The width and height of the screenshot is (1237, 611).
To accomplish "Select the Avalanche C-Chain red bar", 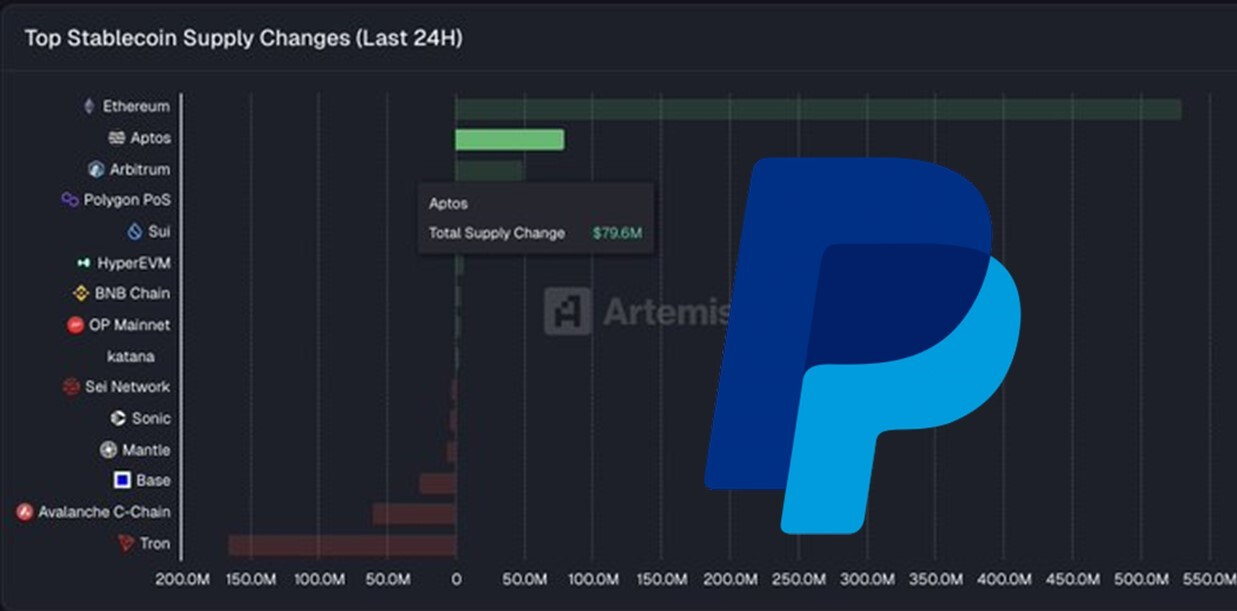I will pos(414,514).
